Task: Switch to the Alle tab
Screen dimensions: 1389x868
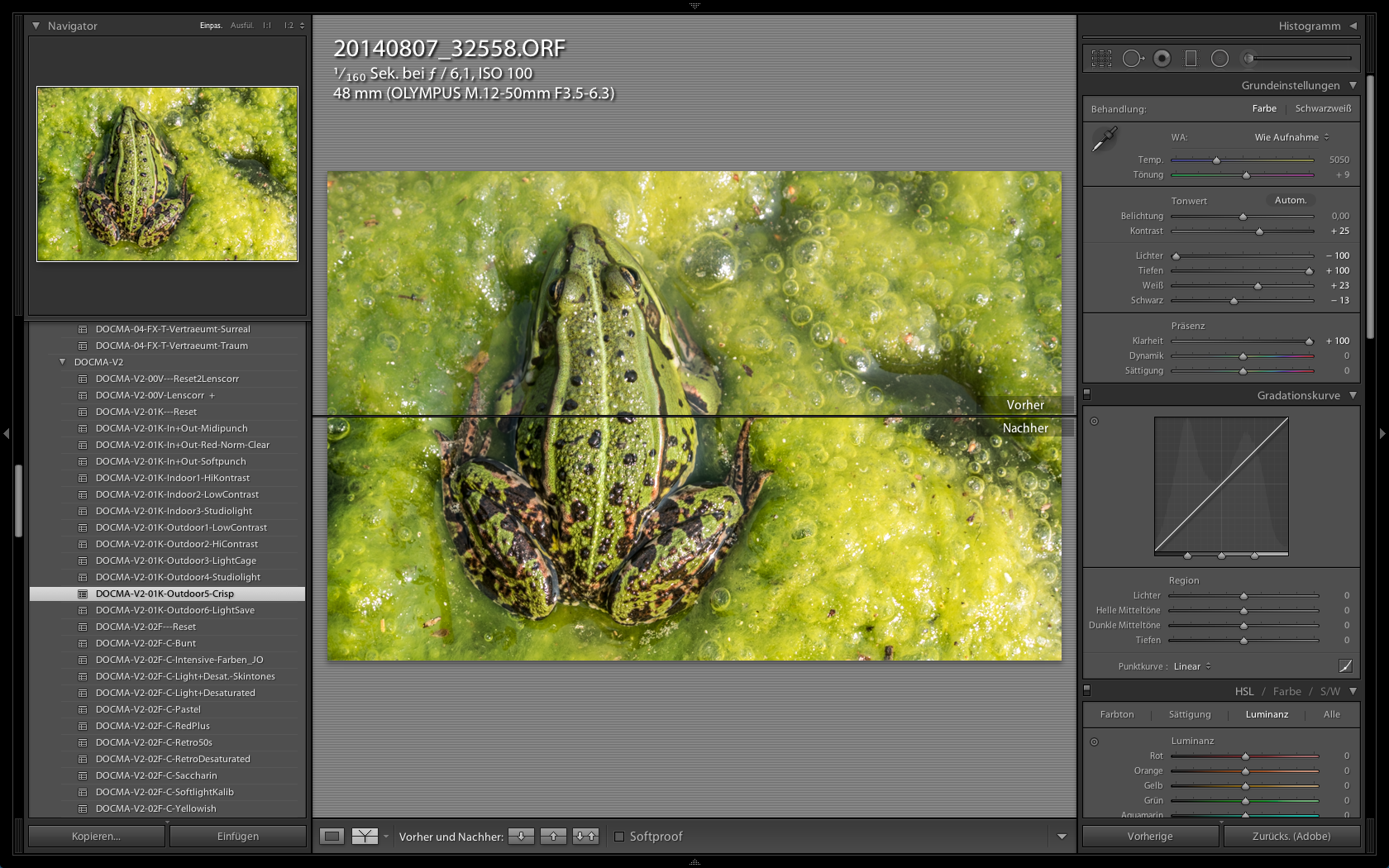Action: pos(1332,715)
